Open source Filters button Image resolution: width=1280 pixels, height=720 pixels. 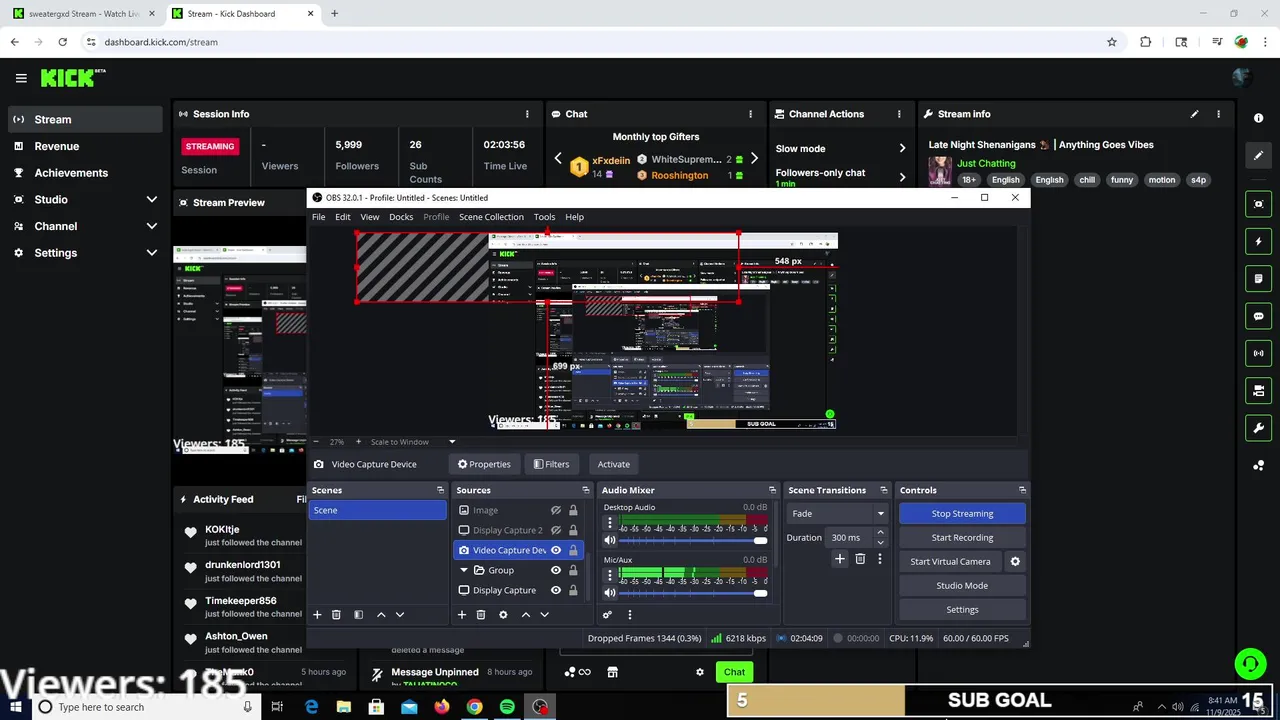tap(551, 464)
